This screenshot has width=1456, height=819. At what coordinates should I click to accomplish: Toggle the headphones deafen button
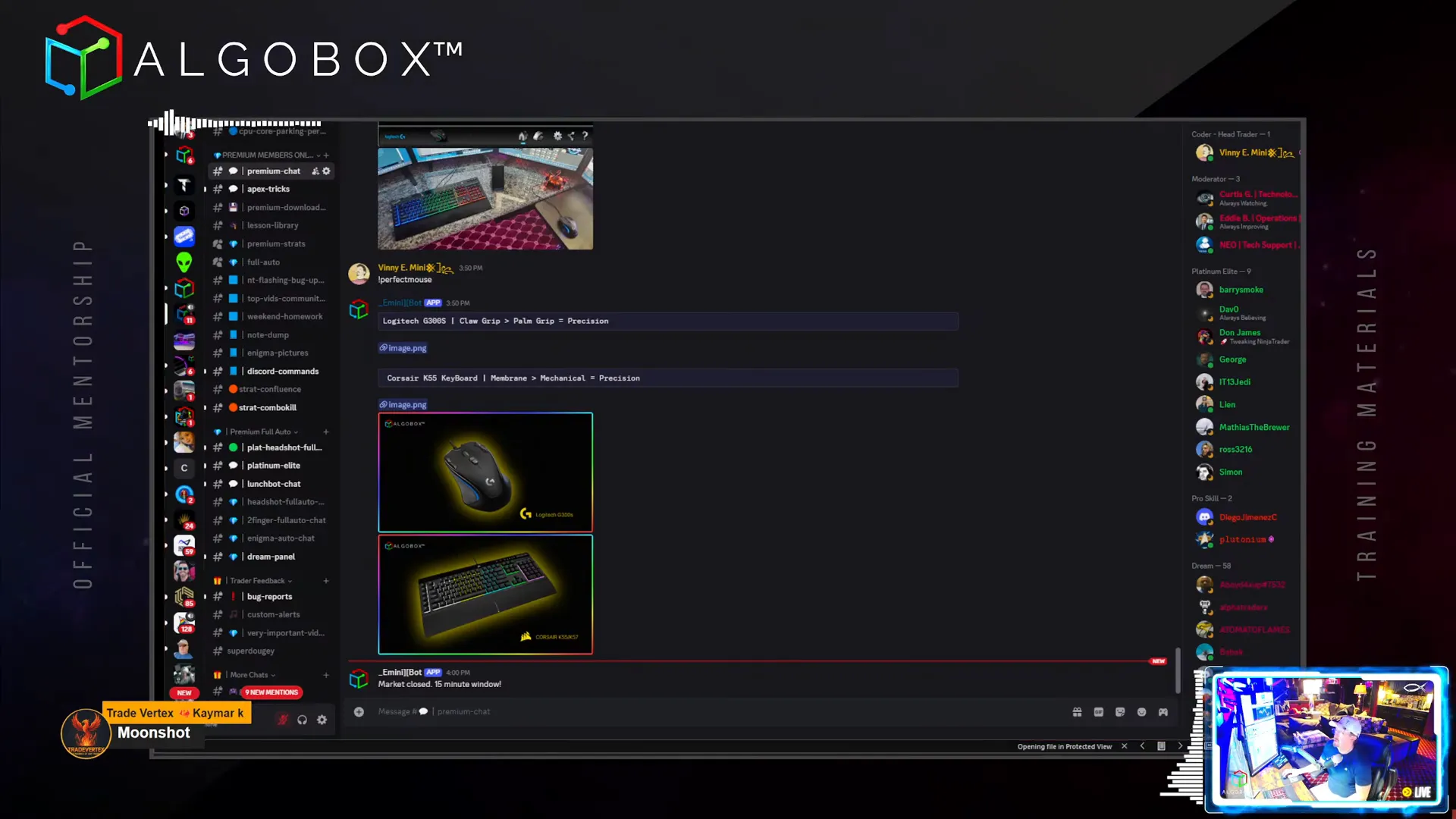tap(303, 720)
